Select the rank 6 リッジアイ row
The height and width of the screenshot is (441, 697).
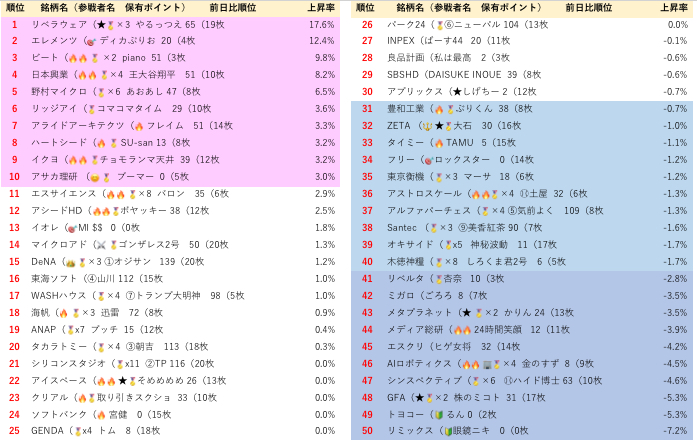[171, 108]
